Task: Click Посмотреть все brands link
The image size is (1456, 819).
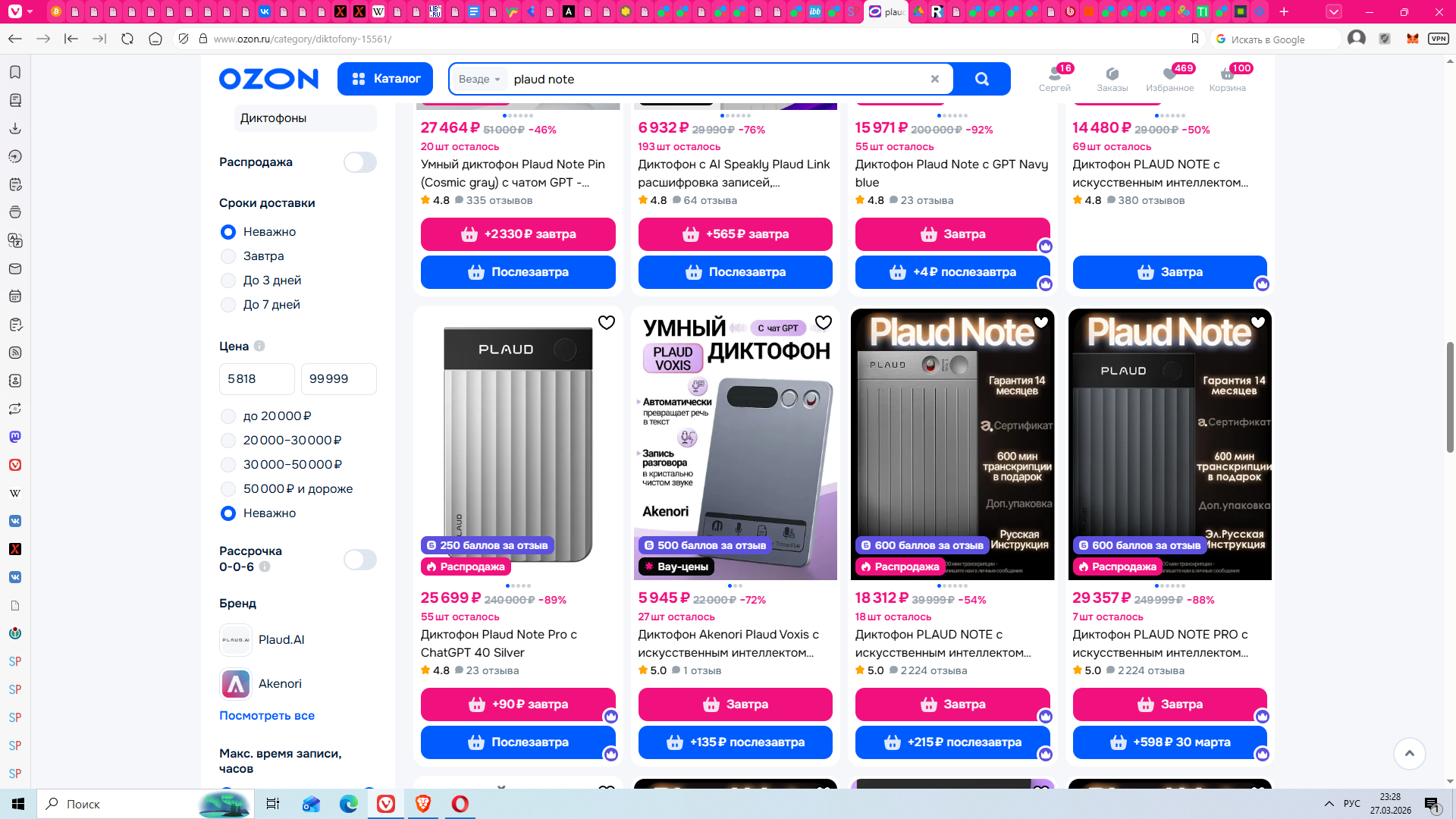Action: tap(267, 715)
